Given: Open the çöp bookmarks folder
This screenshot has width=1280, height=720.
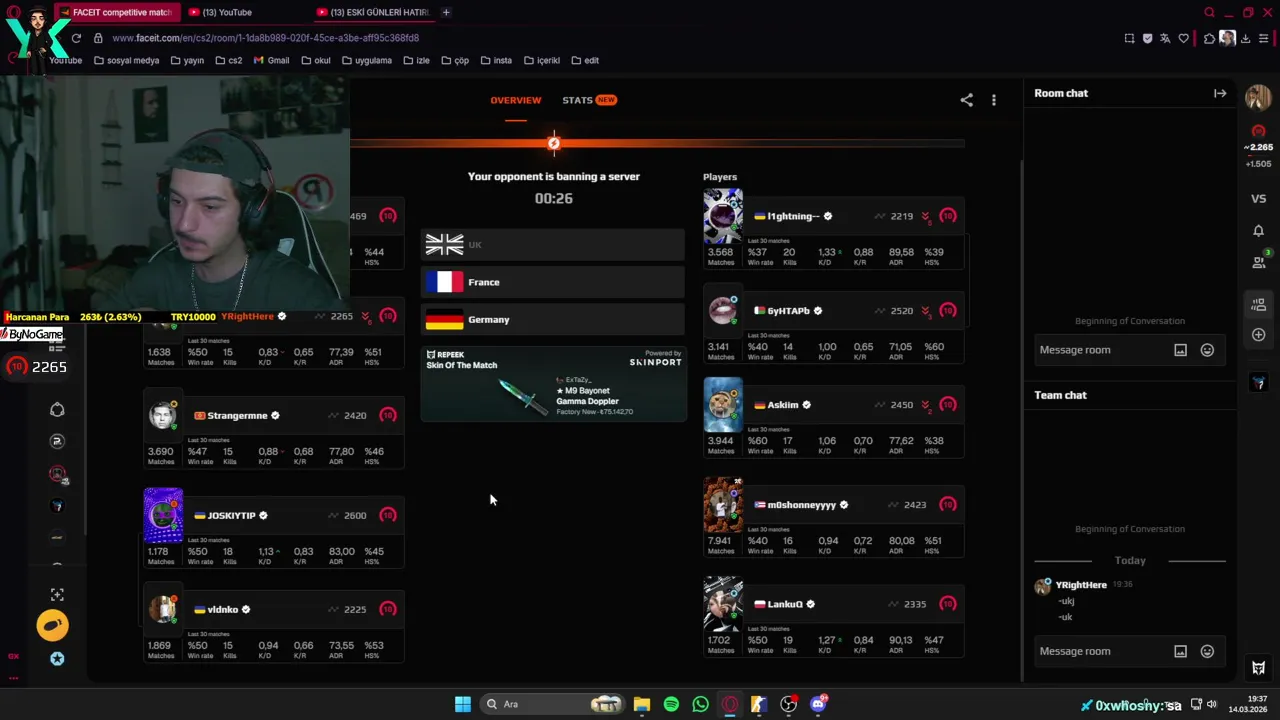Looking at the screenshot, I should 455,60.
